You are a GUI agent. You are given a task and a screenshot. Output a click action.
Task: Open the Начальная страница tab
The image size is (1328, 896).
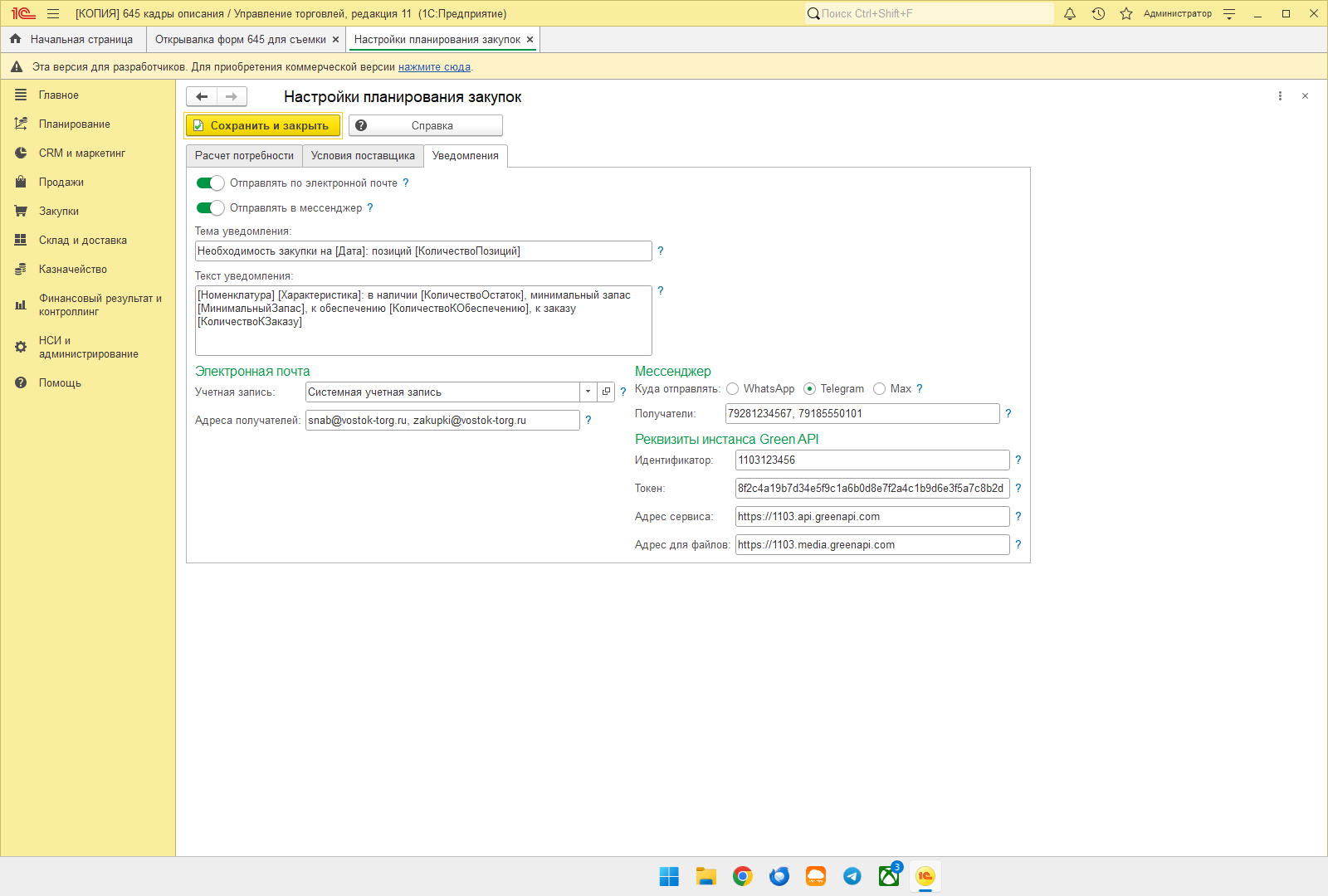point(73,39)
